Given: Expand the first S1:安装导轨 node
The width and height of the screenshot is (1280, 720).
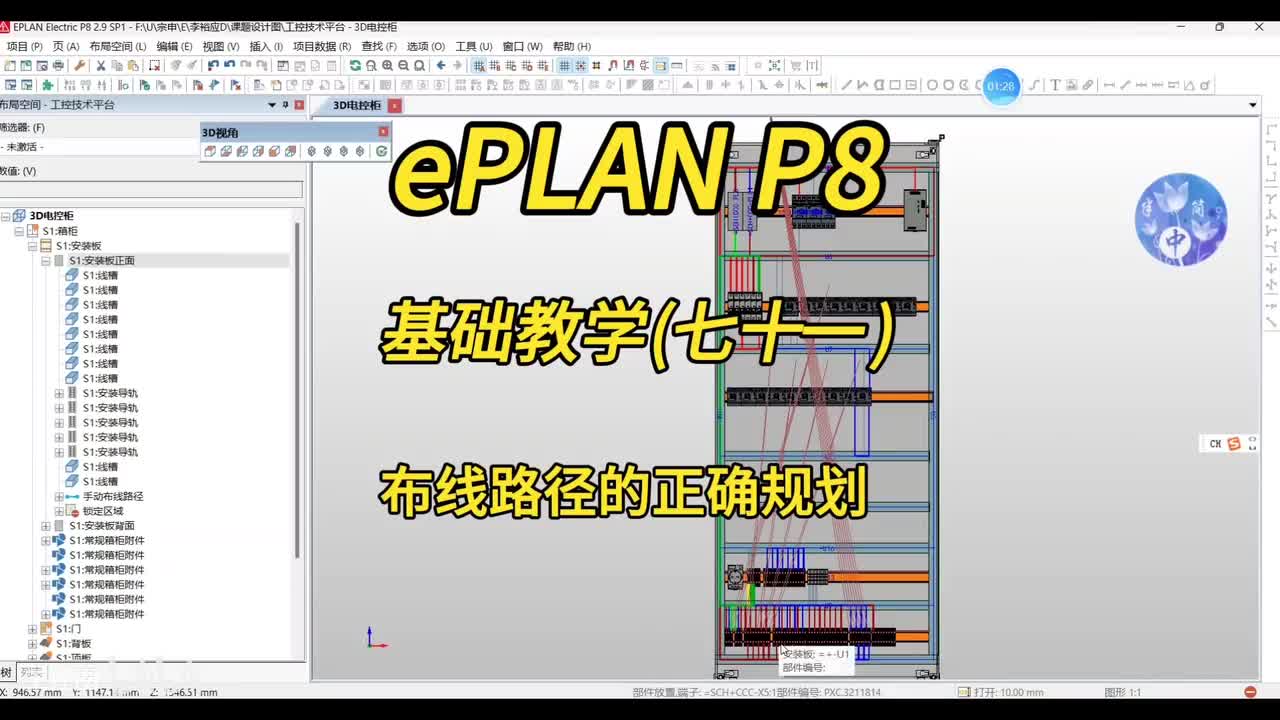Looking at the screenshot, I should click(59, 393).
